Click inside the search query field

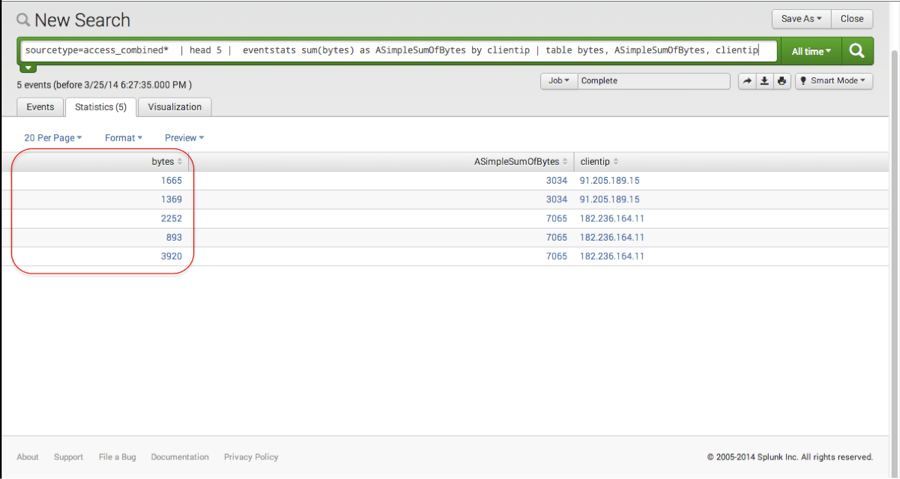coord(400,50)
